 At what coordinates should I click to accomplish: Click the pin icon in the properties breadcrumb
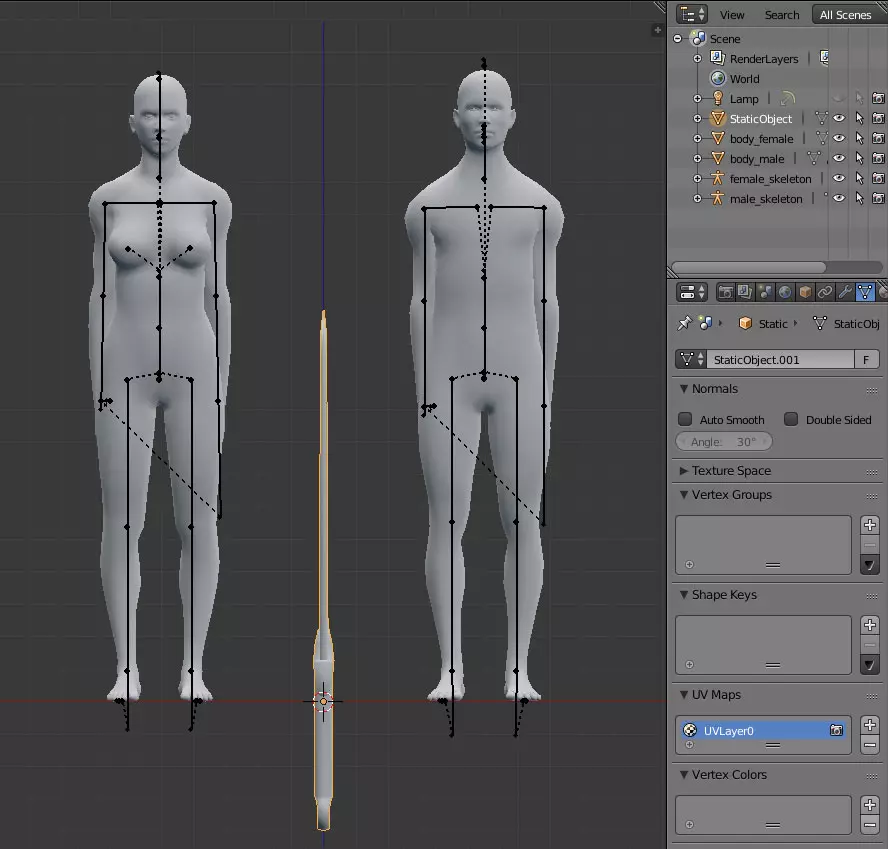tap(685, 324)
